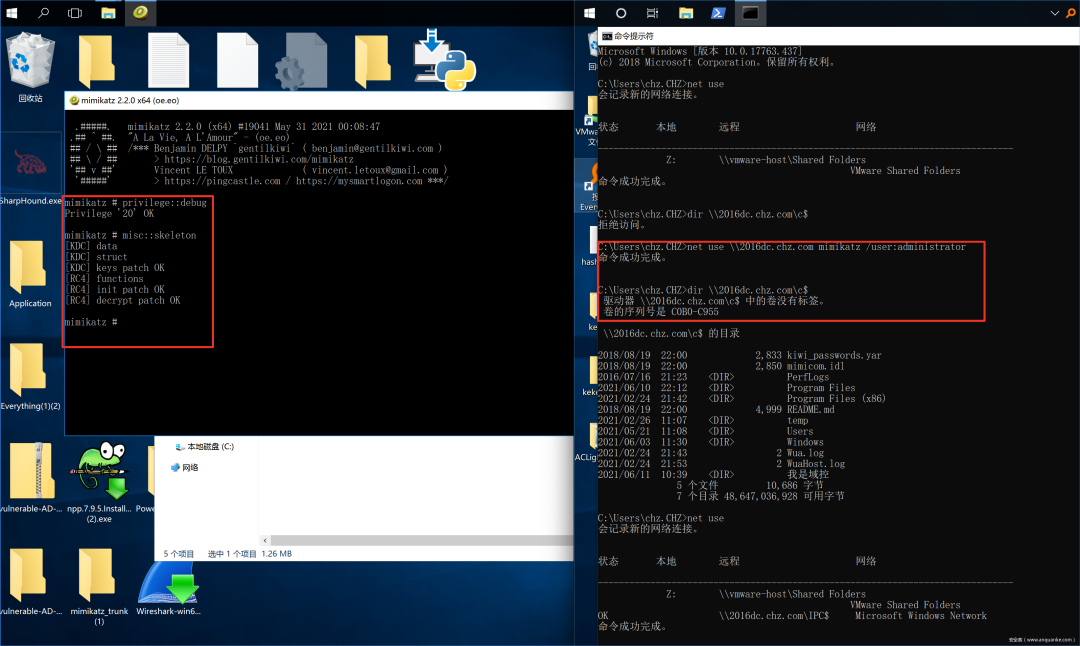Viewport: 1080px width, 646px height.
Task: Select the folder next to the Recycle Bin
Action: [97, 61]
